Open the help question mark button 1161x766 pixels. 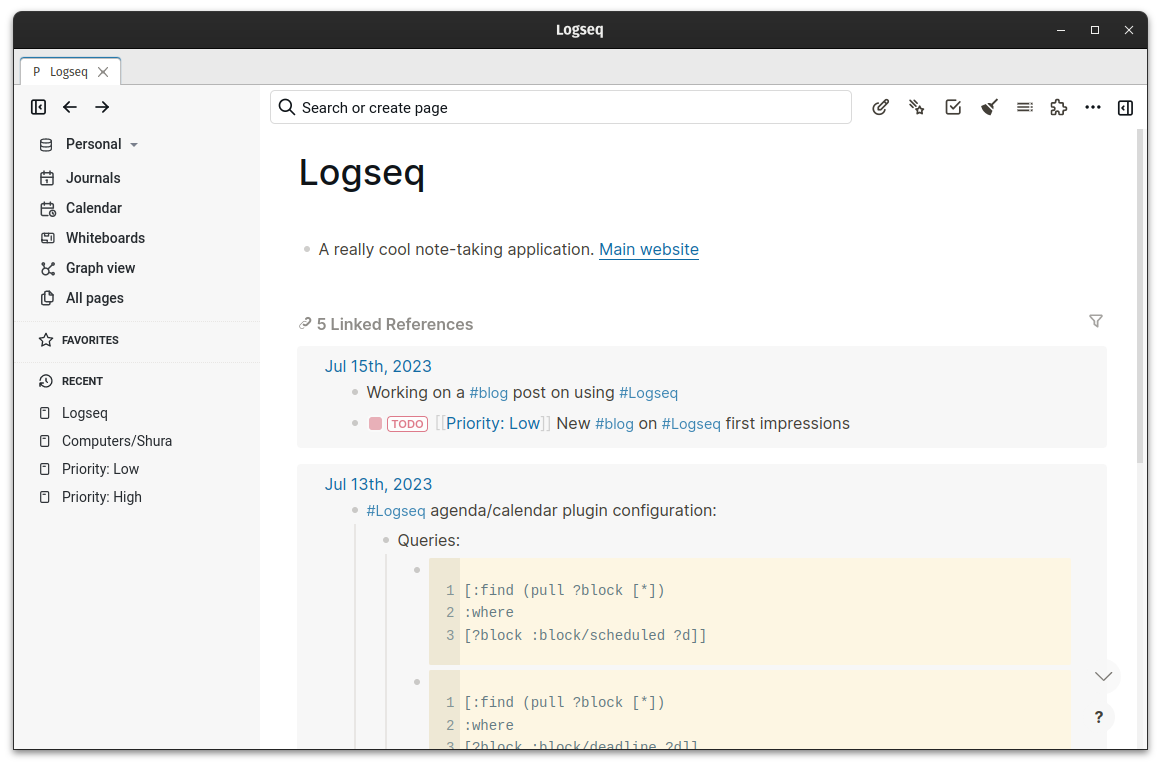pos(1099,716)
